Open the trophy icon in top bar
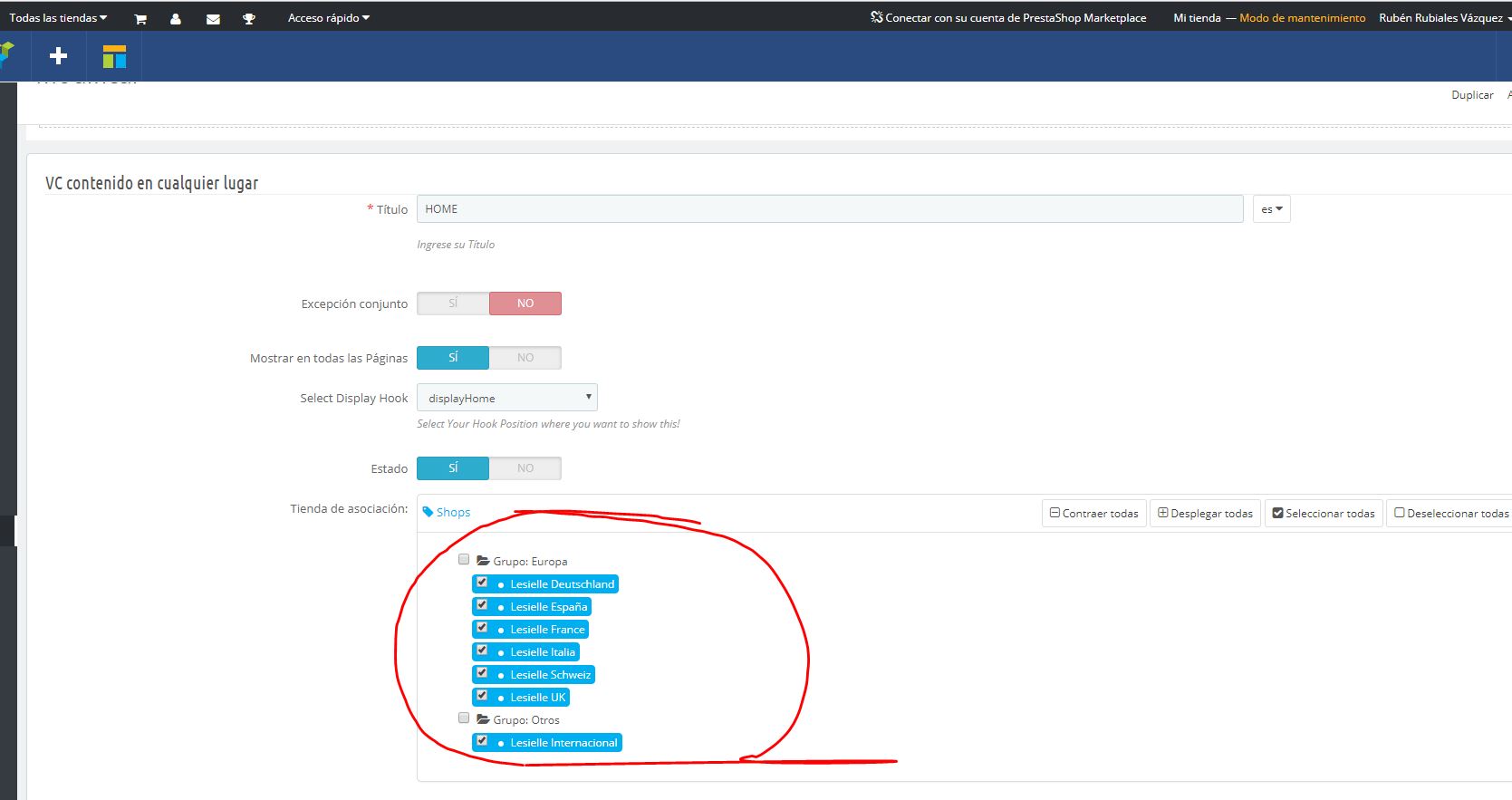1512x800 pixels. pos(249,19)
